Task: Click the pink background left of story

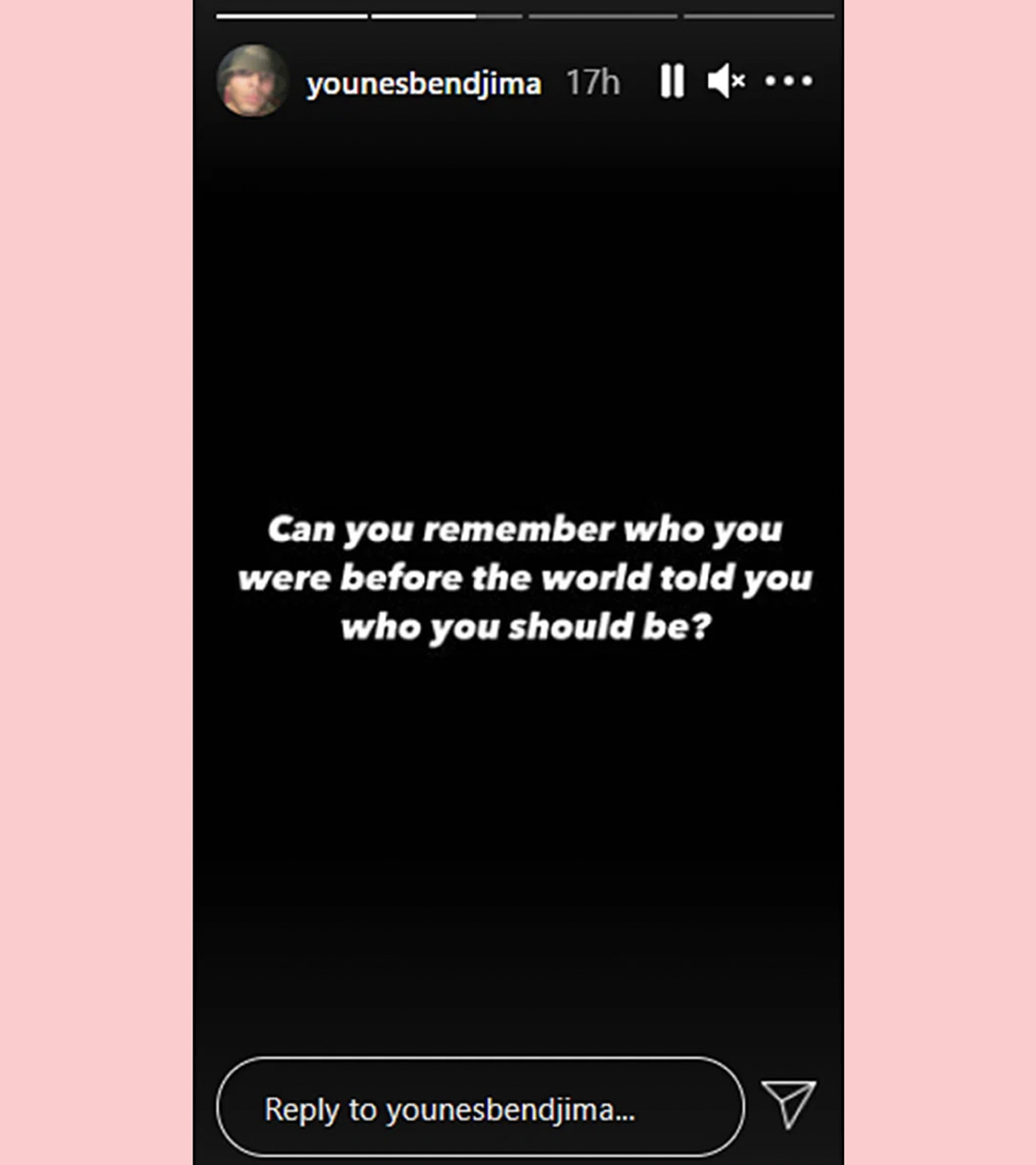Action: pos(96,582)
